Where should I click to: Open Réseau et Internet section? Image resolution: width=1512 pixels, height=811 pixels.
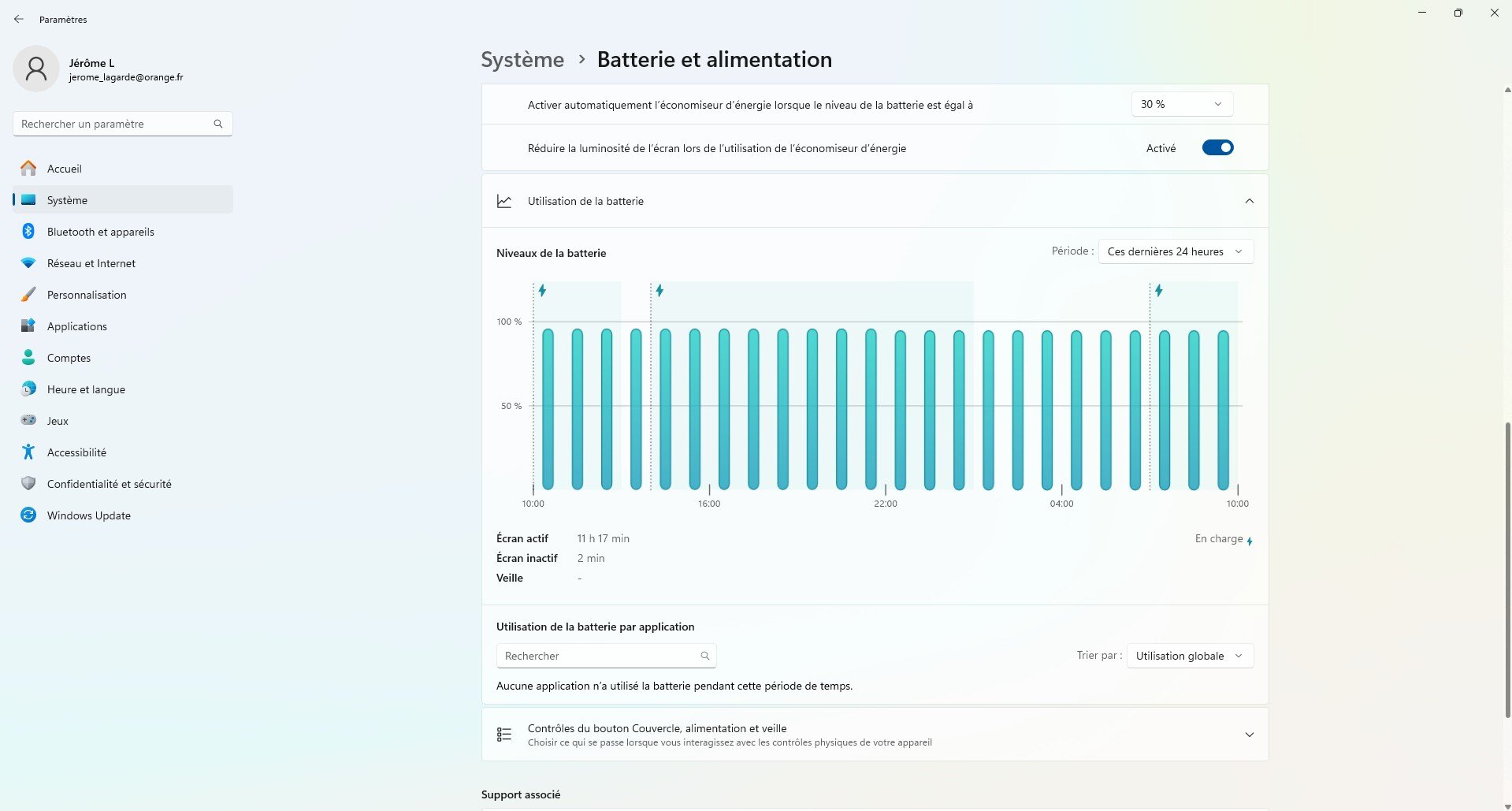point(91,263)
